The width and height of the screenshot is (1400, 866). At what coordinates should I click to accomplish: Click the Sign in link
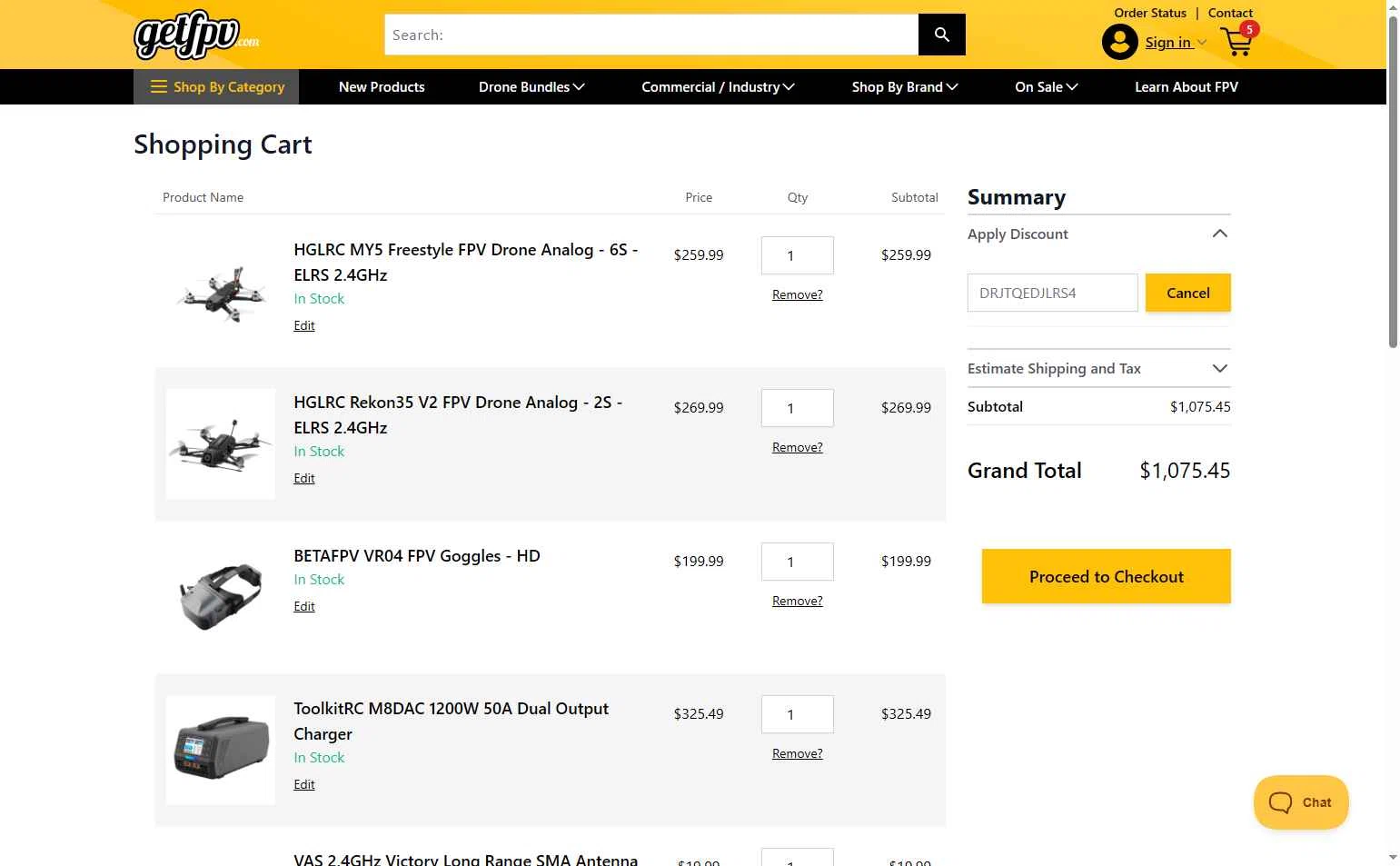(x=1167, y=42)
